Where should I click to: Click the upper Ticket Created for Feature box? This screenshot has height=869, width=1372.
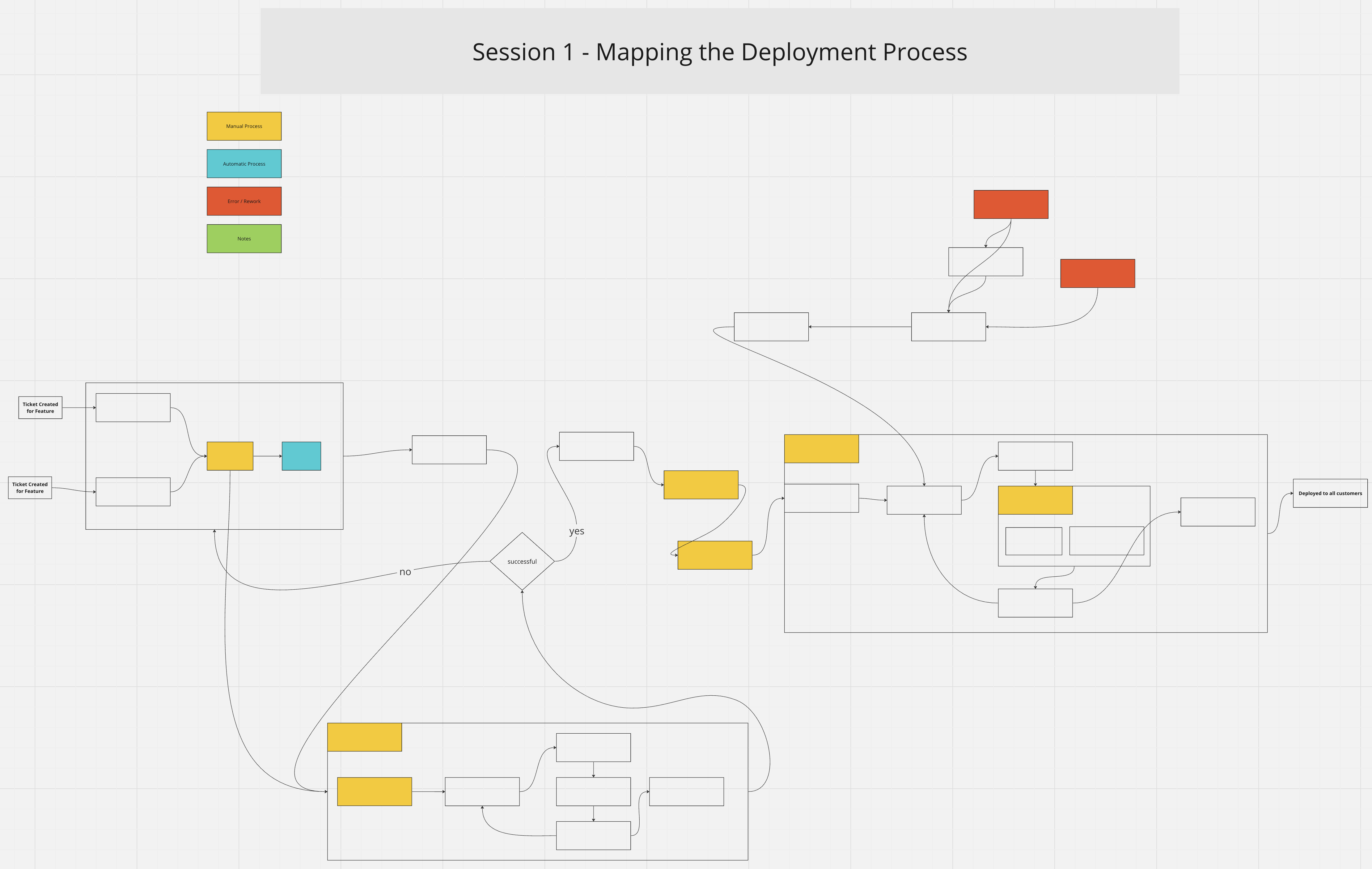[x=40, y=407]
